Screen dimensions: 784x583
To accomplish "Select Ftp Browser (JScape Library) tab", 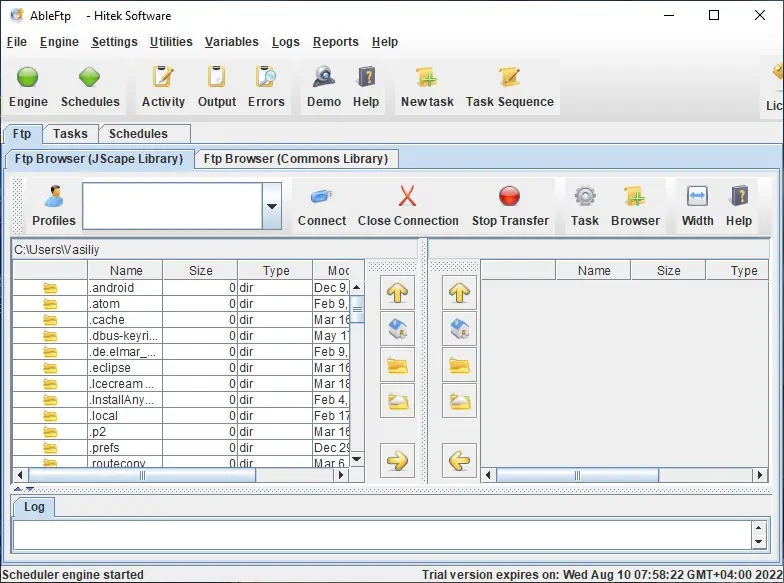I will (99, 159).
